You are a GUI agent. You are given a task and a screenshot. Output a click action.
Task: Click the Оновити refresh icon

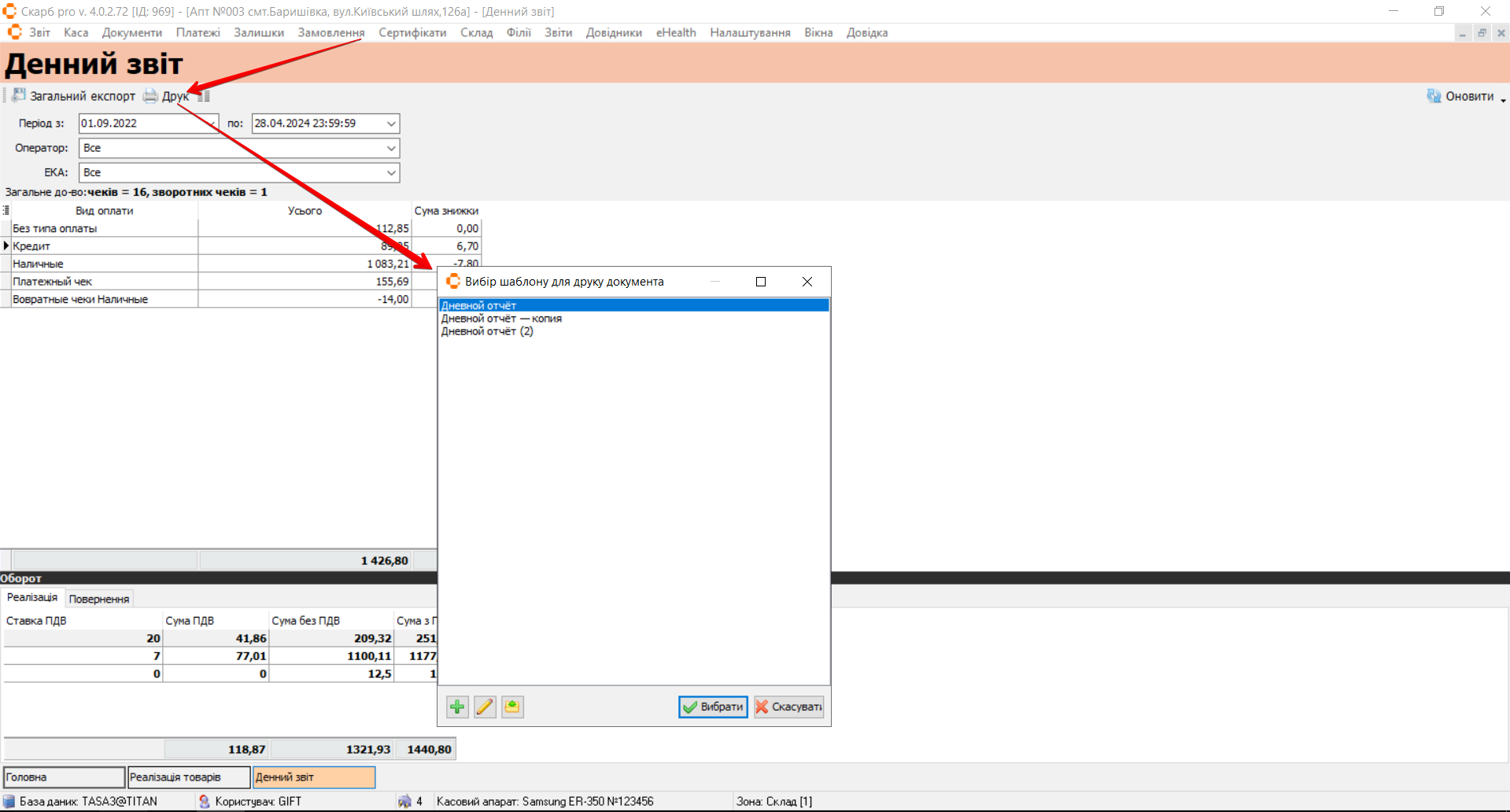1434,96
